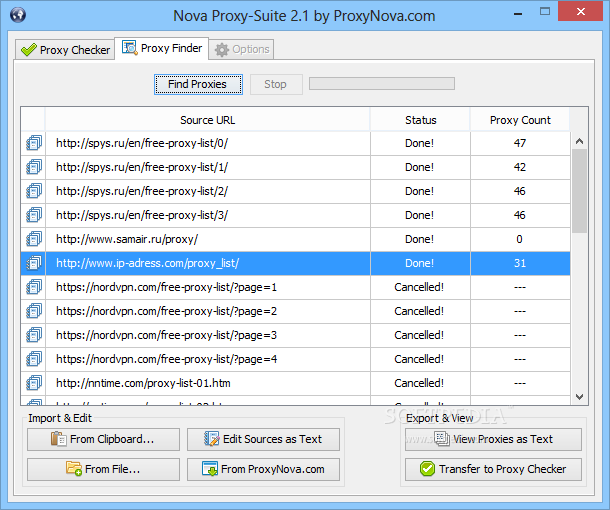Select the Proxy Finder tab label
610x510 pixels.
[172, 48]
